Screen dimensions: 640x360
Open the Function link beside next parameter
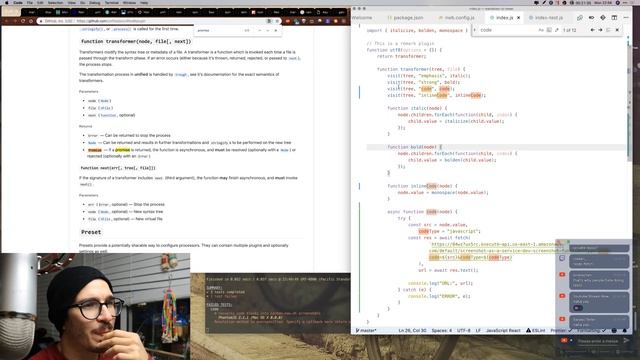click(108, 116)
